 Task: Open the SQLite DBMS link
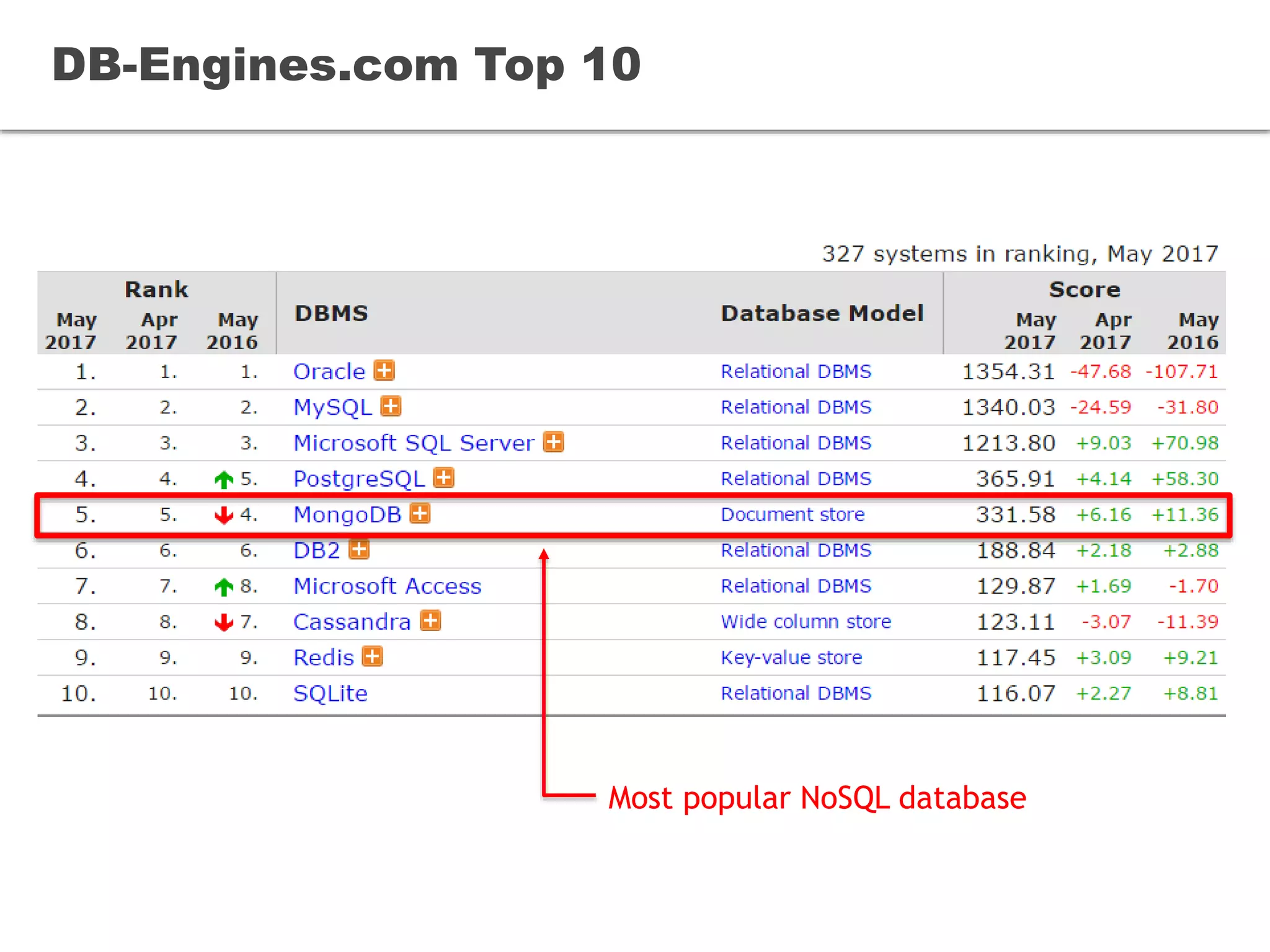pyautogui.click(x=330, y=693)
